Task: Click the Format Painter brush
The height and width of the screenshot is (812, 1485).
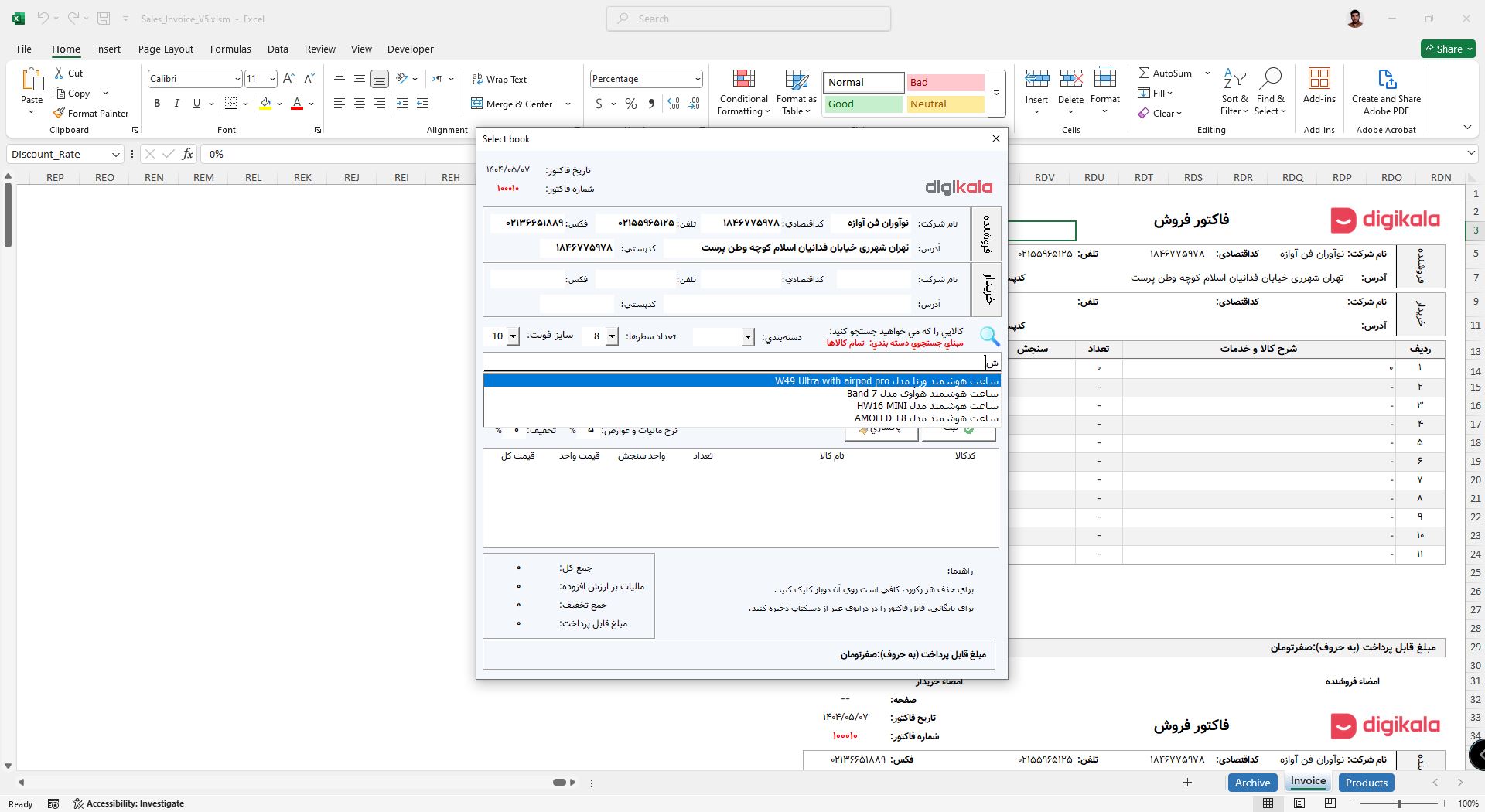Action: tap(59, 113)
